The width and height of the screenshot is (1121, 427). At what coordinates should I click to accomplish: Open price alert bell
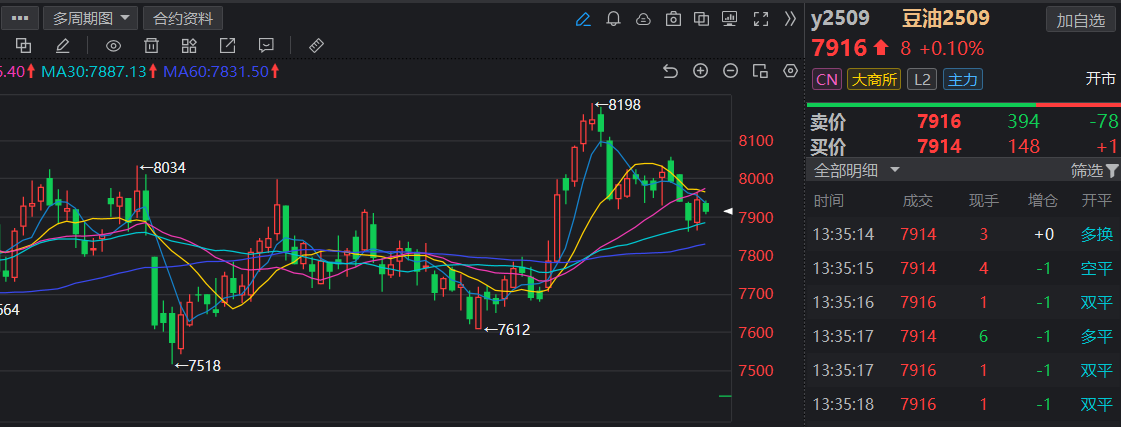click(614, 19)
